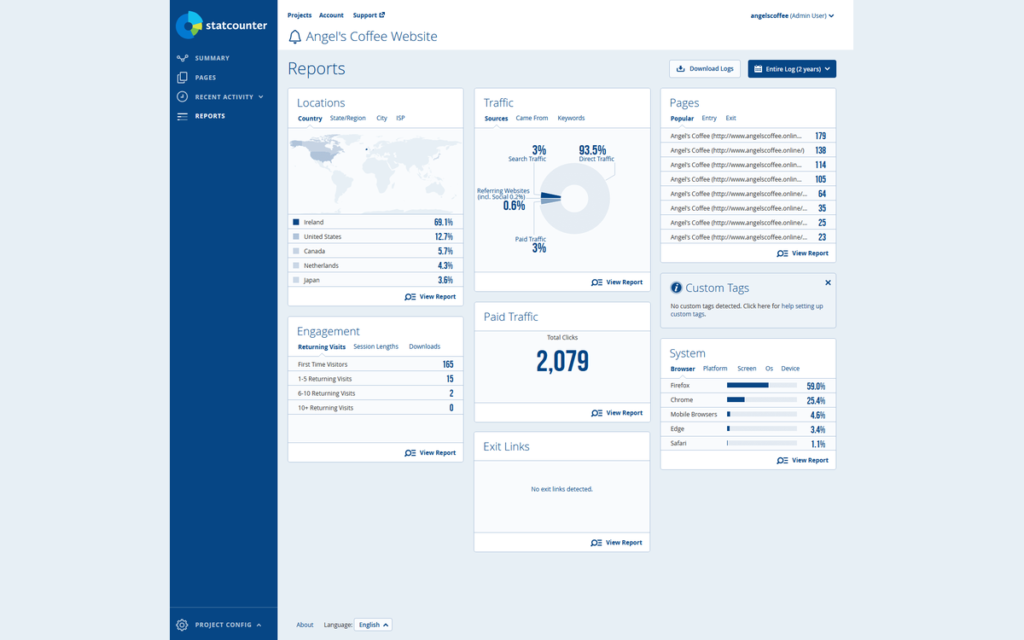
Task: Click the magnifier icon in Paid Traffic View Report
Action: (x=596, y=413)
